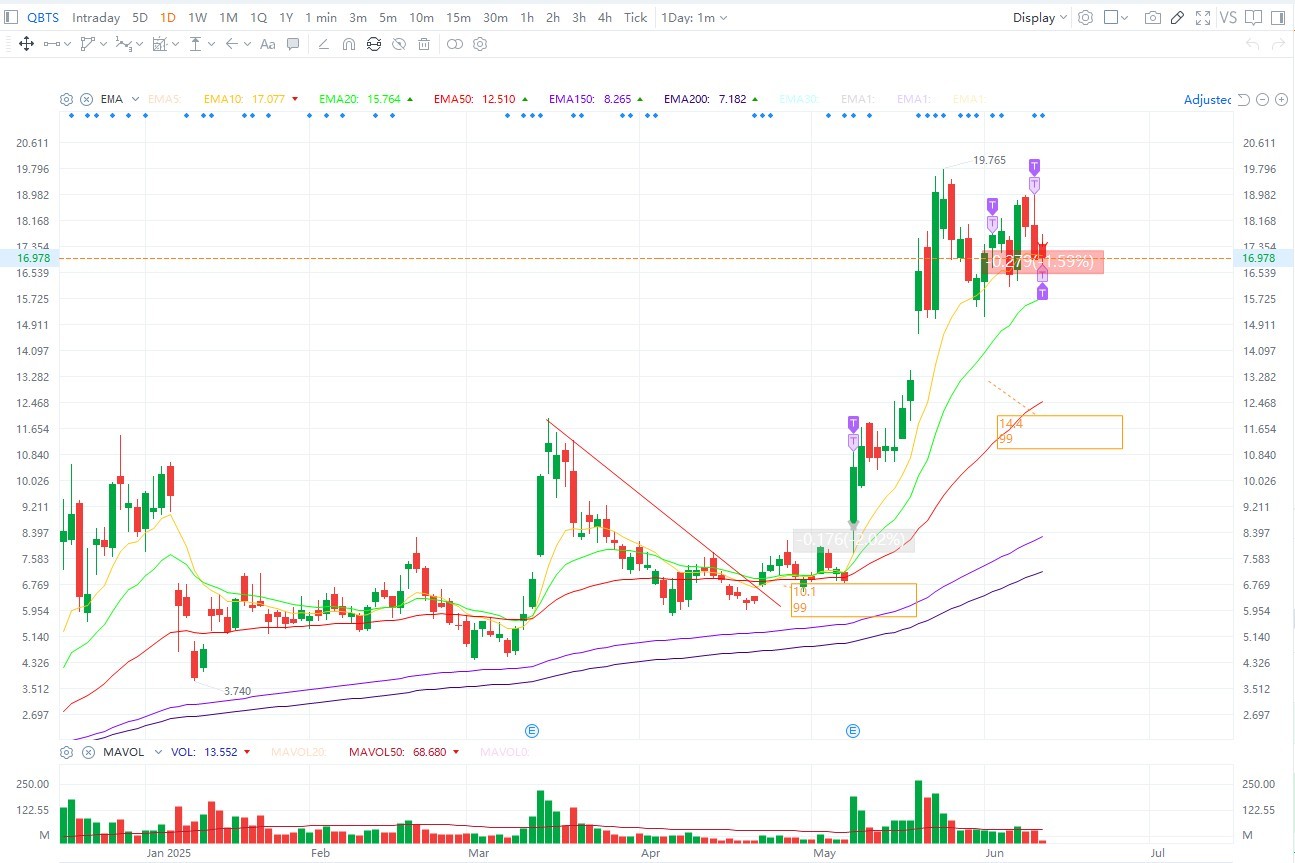1295x863 pixels.
Task: Click the 19.765 high price label
Action: pyautogui.click(x=989, y=160)
